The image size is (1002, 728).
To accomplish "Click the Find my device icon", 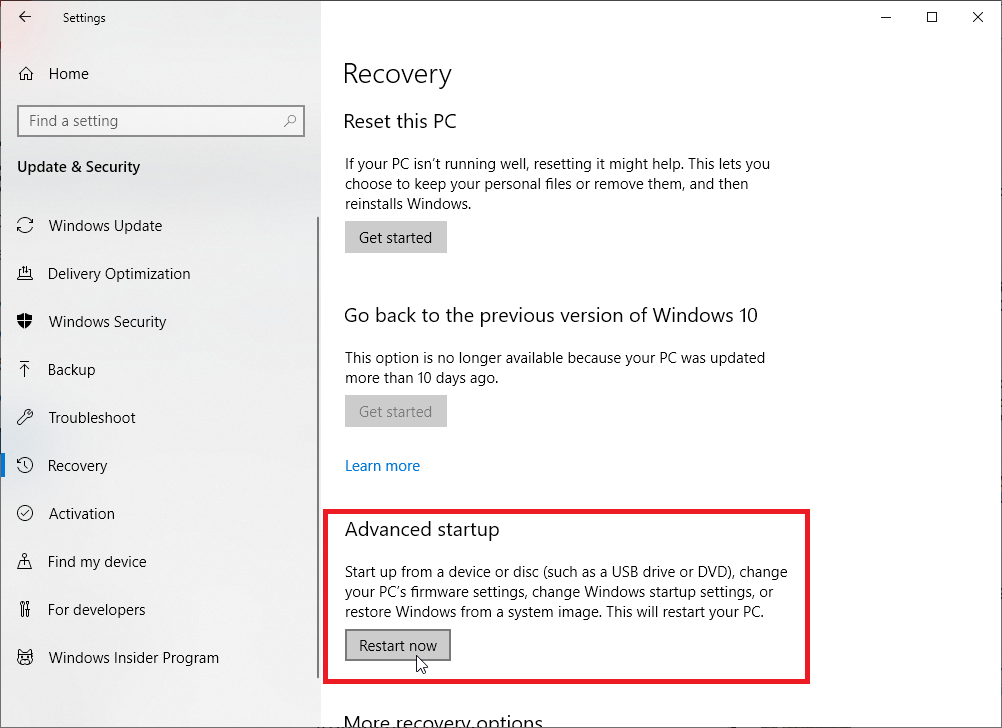I will pyautogui.click(x=26, y=562).
